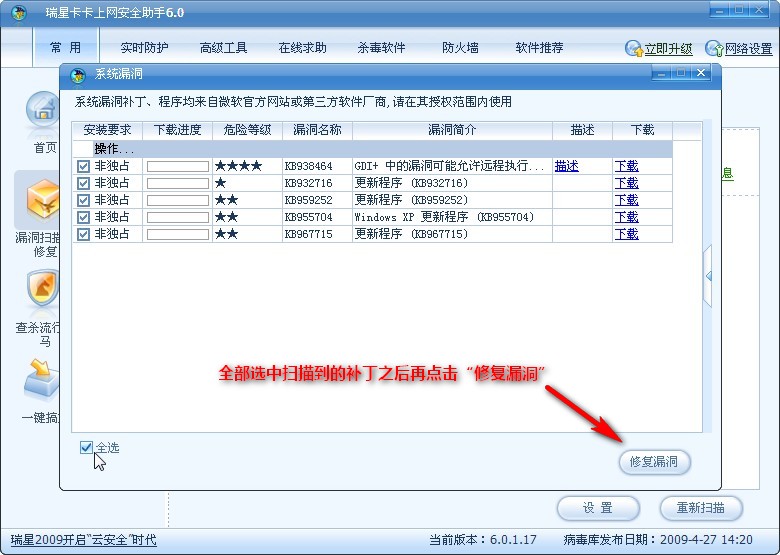Screen dimensions: 780x555
Task: Toggle the KB959252 row checkbox
Action: (x=83, y=200)
